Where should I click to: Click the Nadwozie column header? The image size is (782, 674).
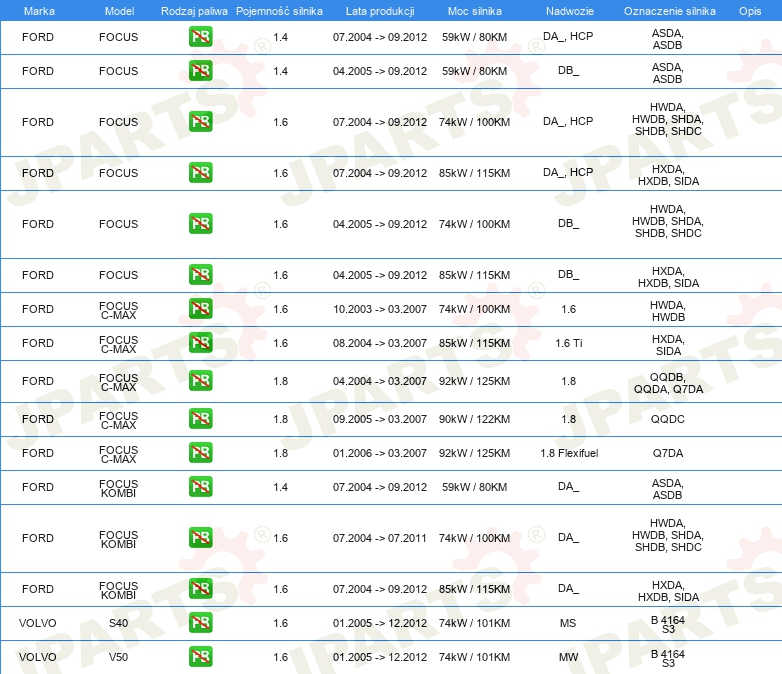pyautogui.click(x=570, y=11)
